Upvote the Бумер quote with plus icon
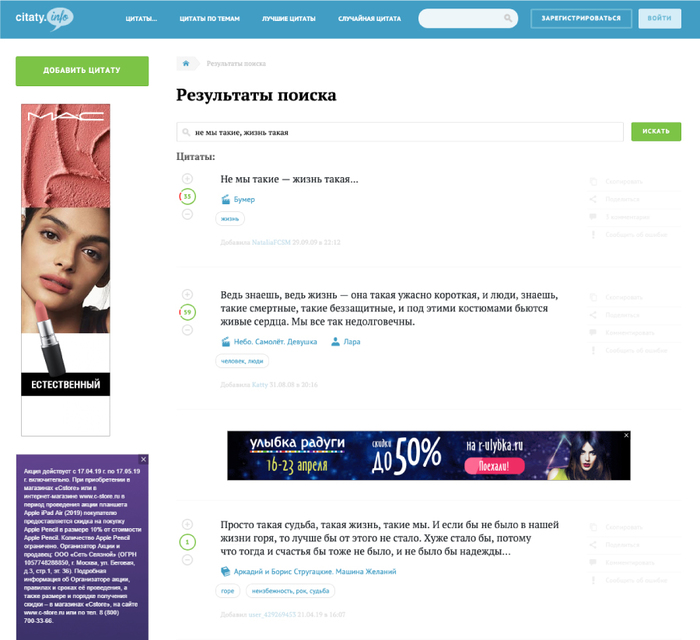This screenshot has width=700, height=640. (187, 179)
